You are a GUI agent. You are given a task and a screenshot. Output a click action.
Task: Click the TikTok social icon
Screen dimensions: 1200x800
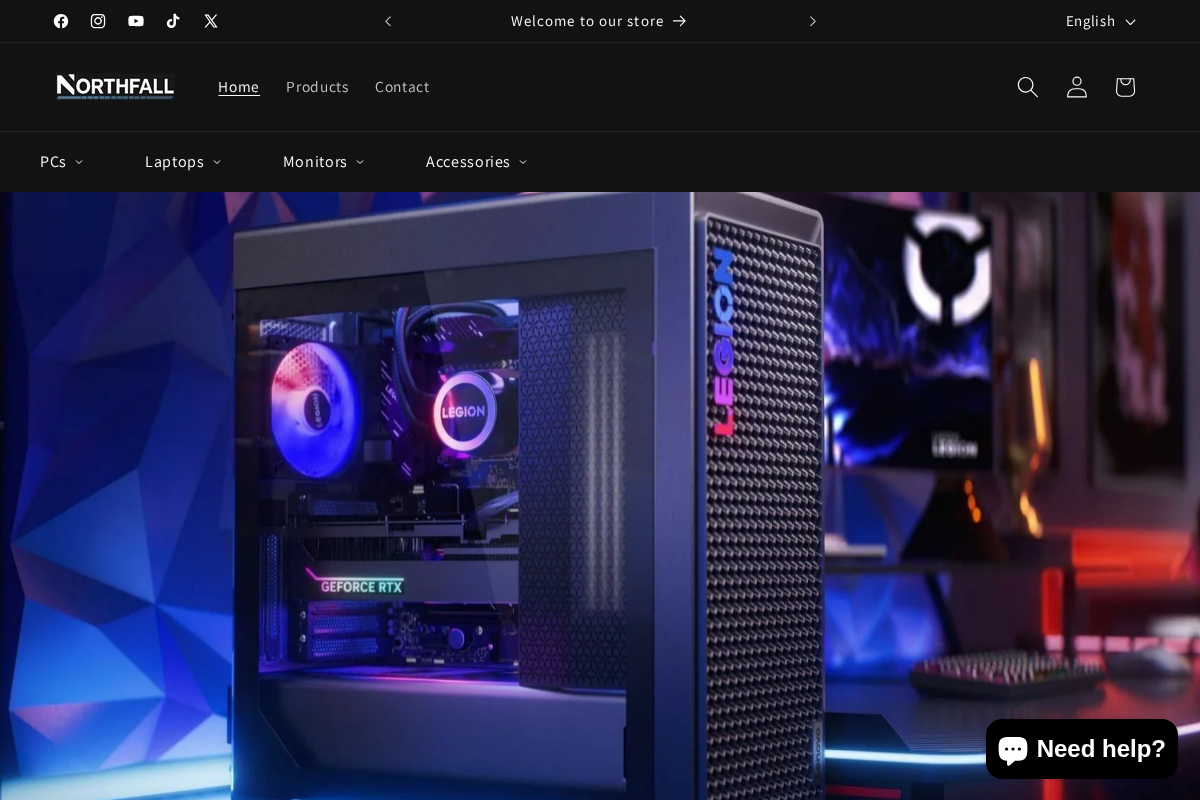[173, 21]
